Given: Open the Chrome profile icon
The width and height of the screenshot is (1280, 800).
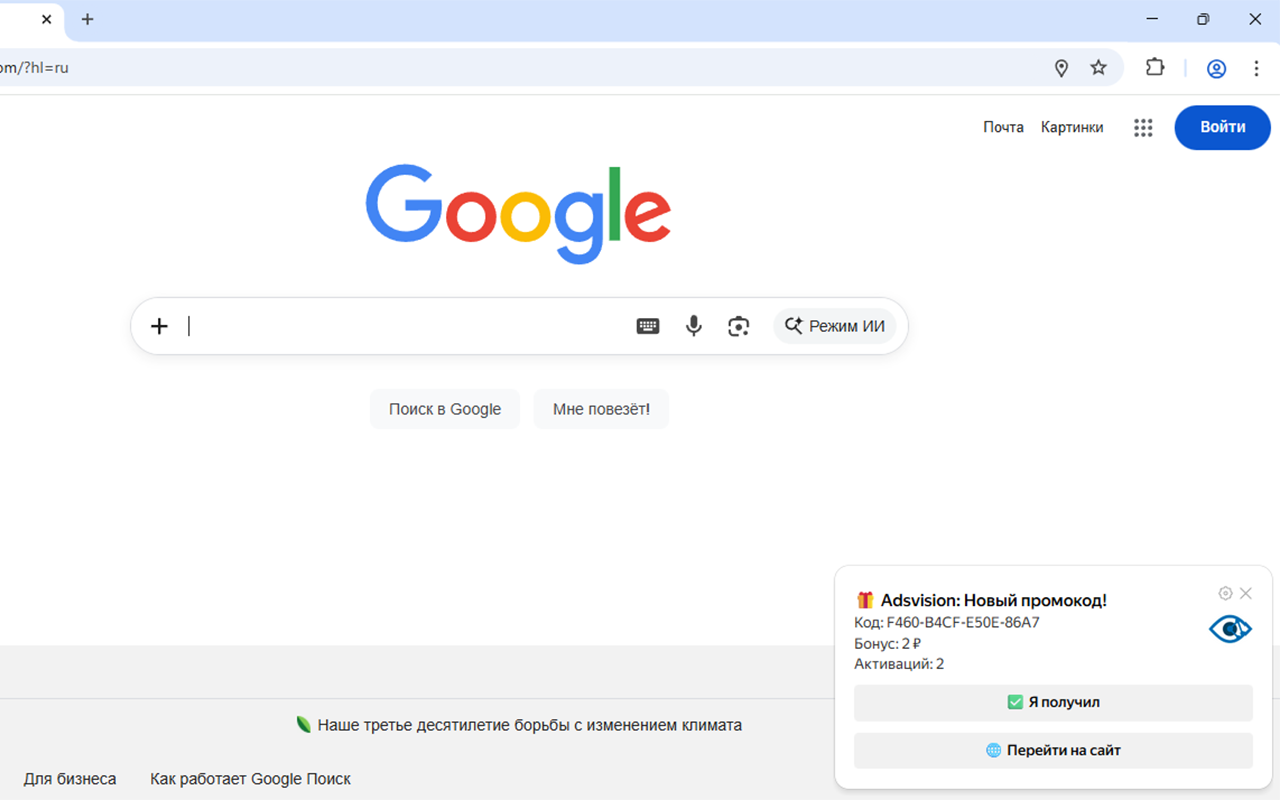Looking at the screenshot, I should tap(1216, 68).
